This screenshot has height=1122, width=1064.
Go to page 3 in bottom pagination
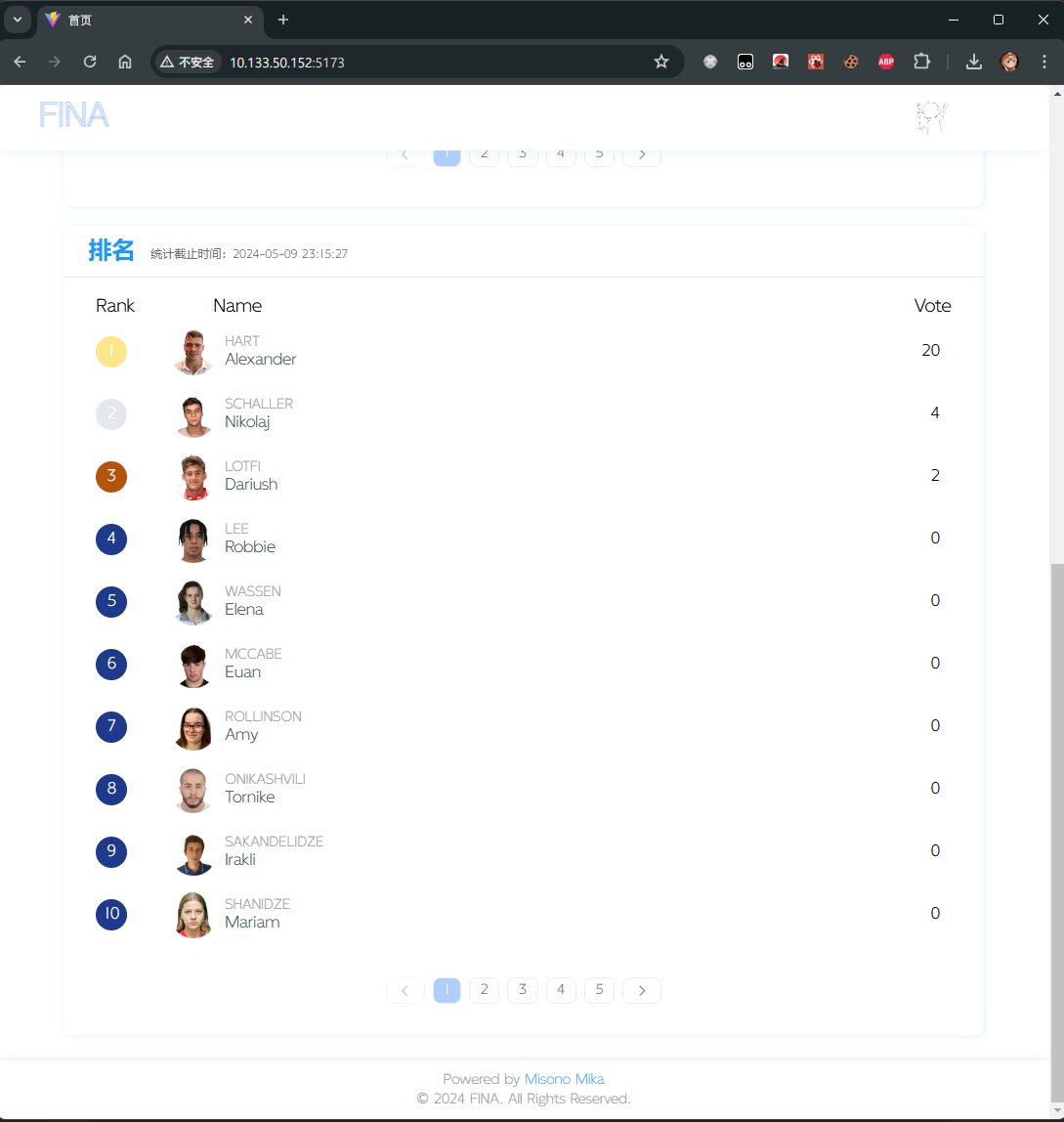click(x=523, y=990)
